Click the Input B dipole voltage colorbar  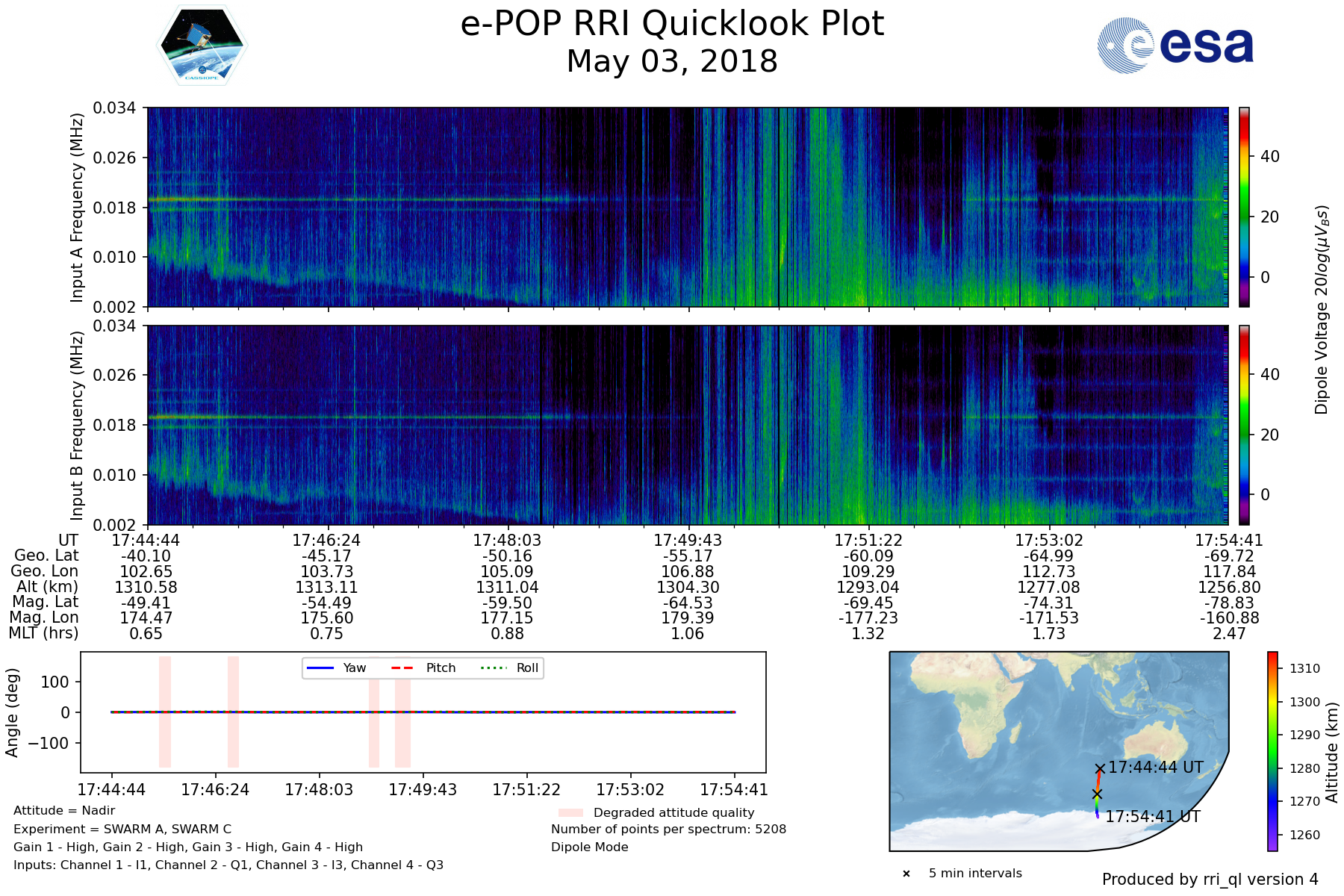[1244, 425]
